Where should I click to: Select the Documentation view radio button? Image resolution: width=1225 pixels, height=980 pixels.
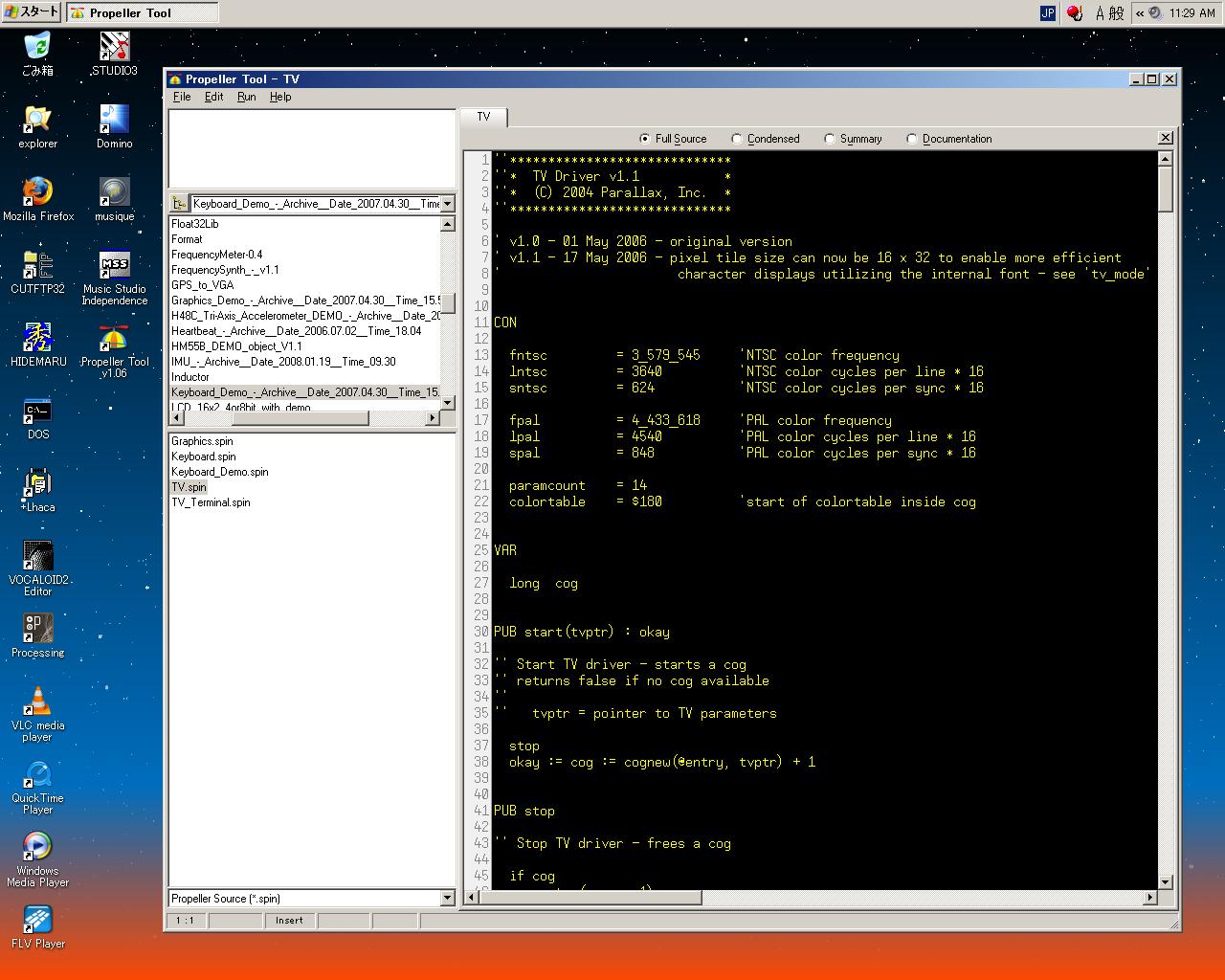[x=911, y=139]
